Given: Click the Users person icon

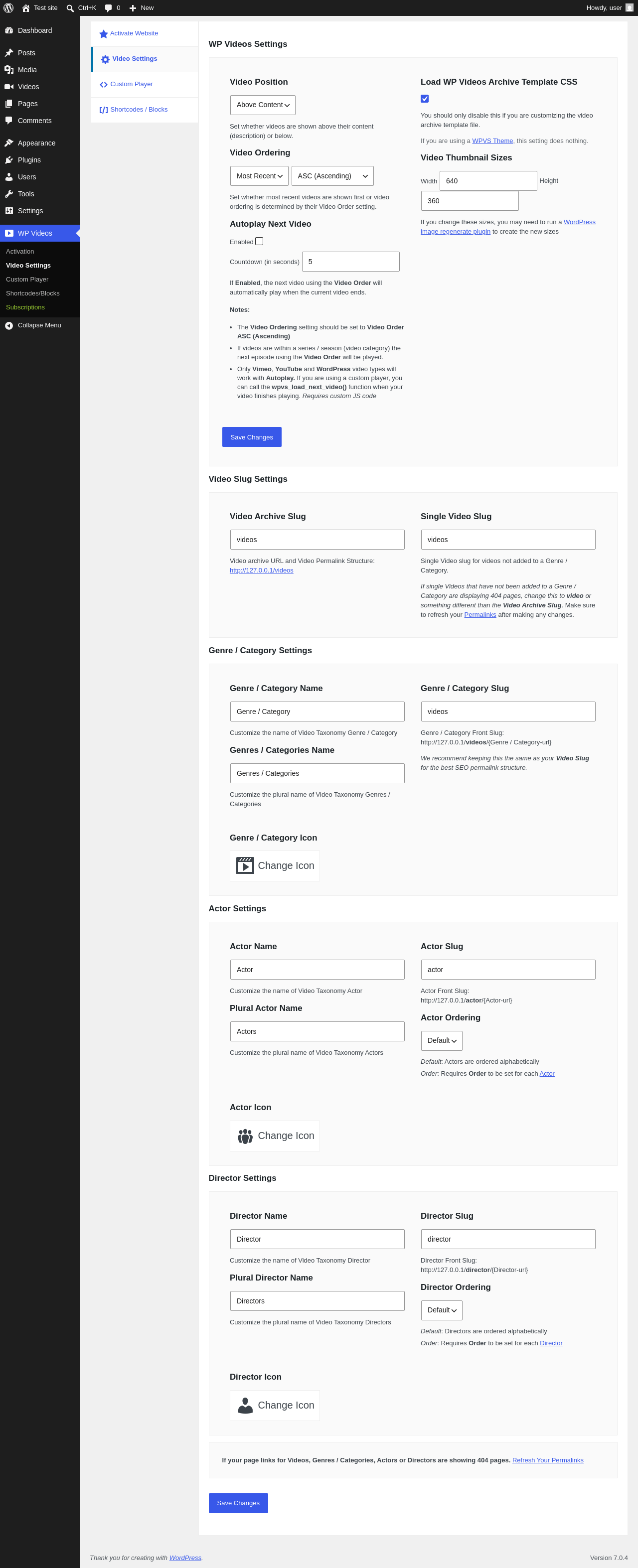Looking at the screenshot, I should pyautogui.click(x=9, y=177).
